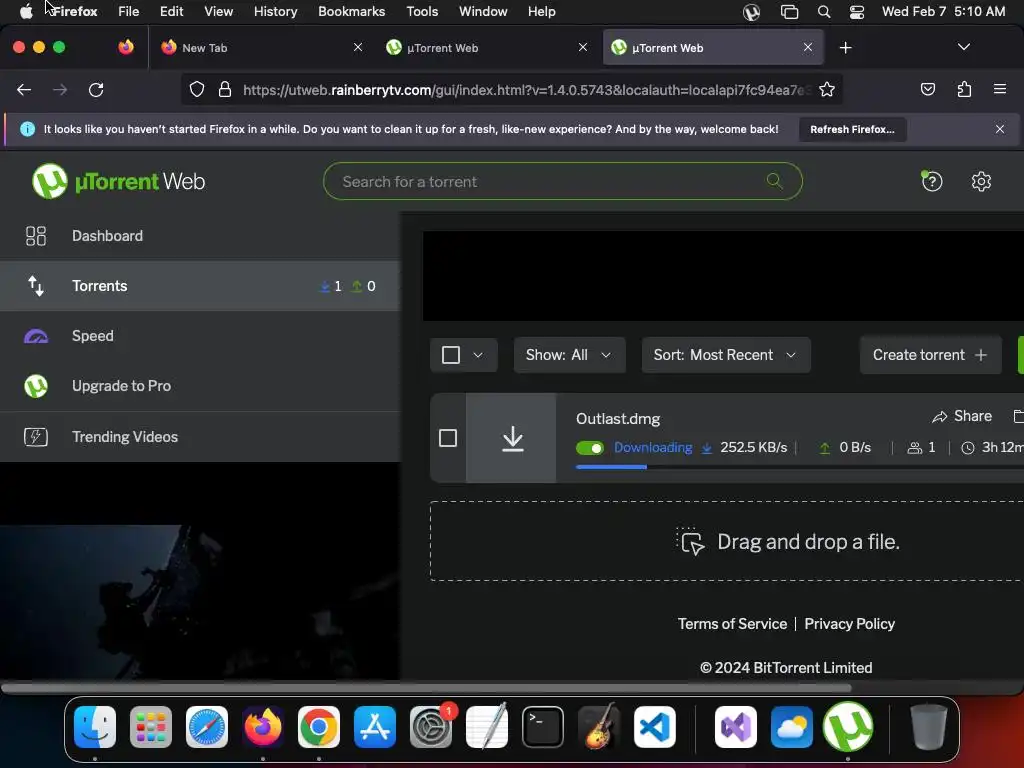Click the Drag and drop a file area
1024x768 pixels.
pyautogui.click(x=726, y=541)
